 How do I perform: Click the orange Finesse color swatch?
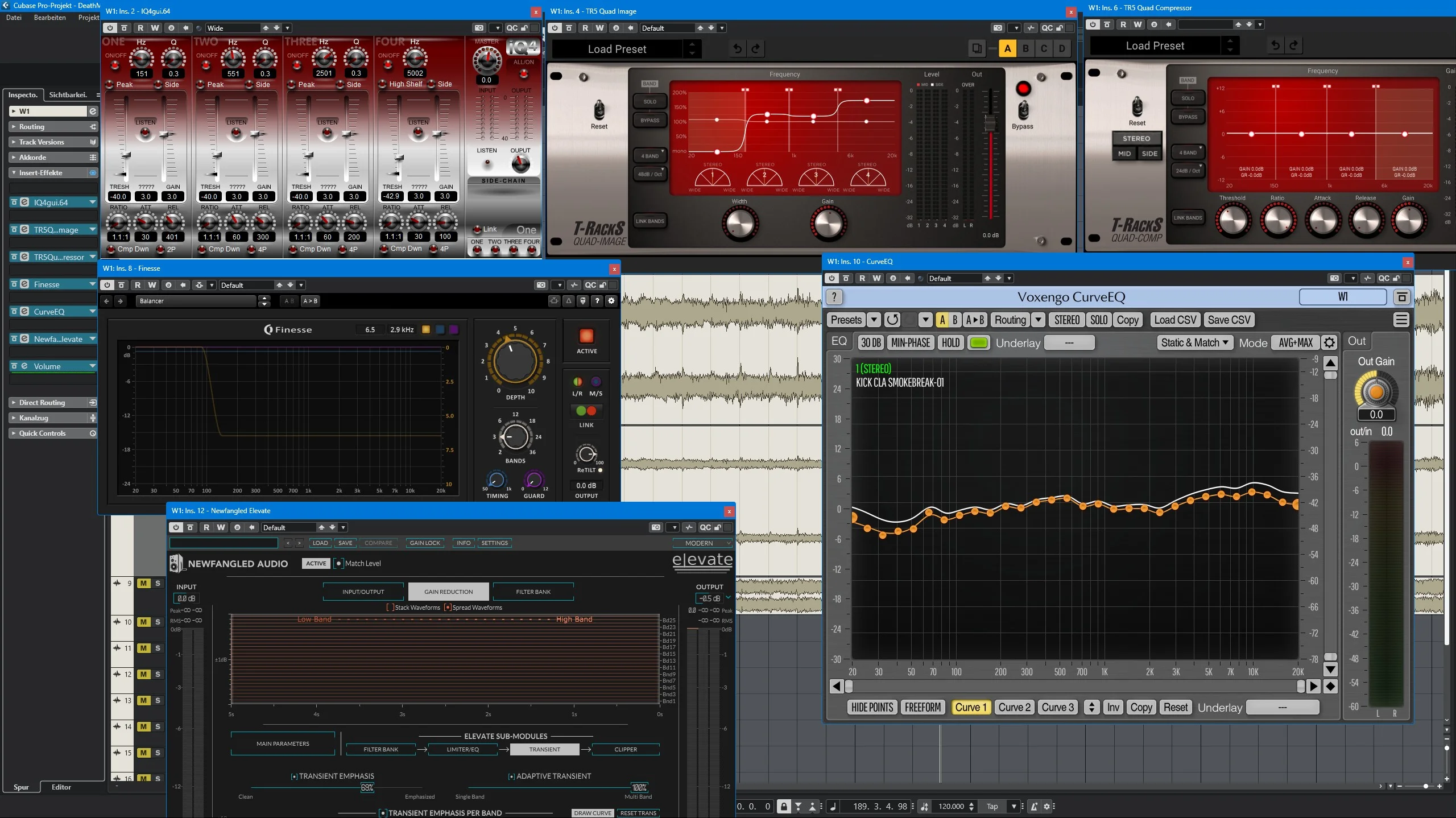coord(426,329)
